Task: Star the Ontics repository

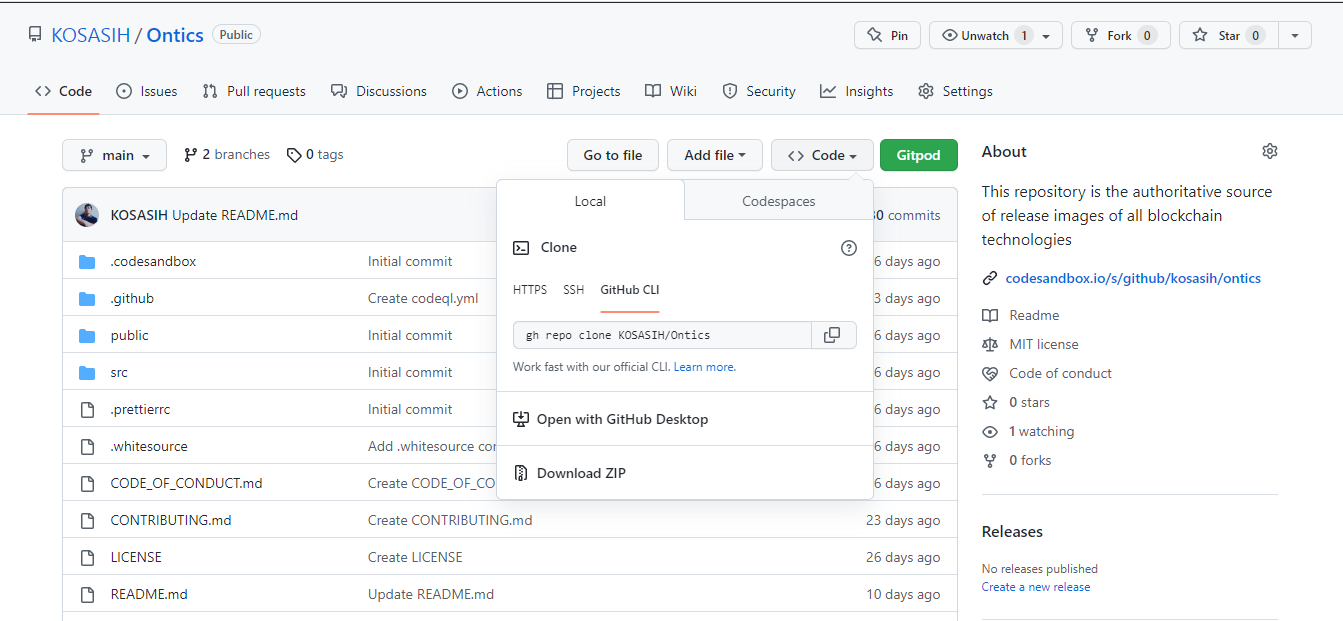Action: tap(1229, 35)
